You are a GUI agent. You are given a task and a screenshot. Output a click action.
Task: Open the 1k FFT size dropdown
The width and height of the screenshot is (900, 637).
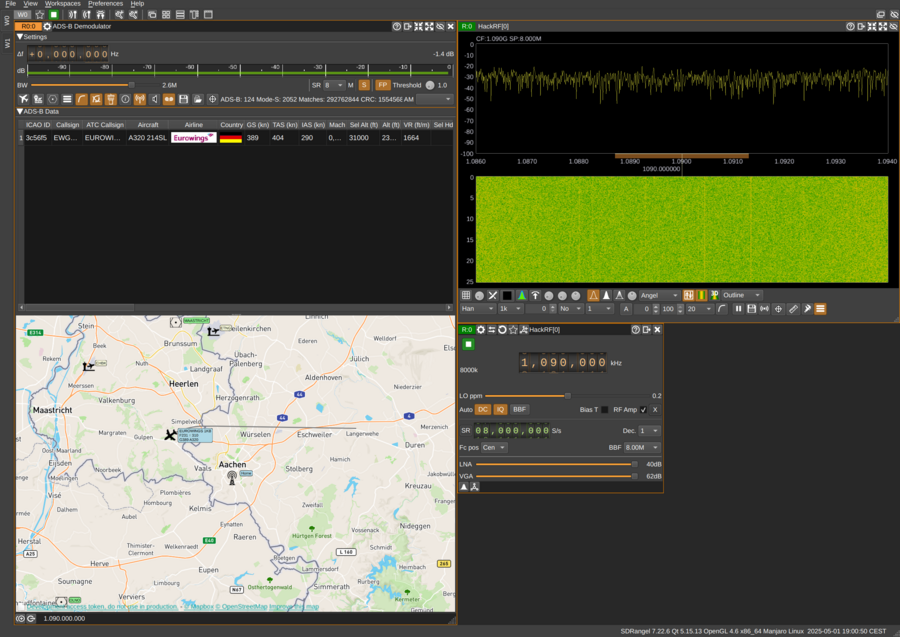pos(510,309)
